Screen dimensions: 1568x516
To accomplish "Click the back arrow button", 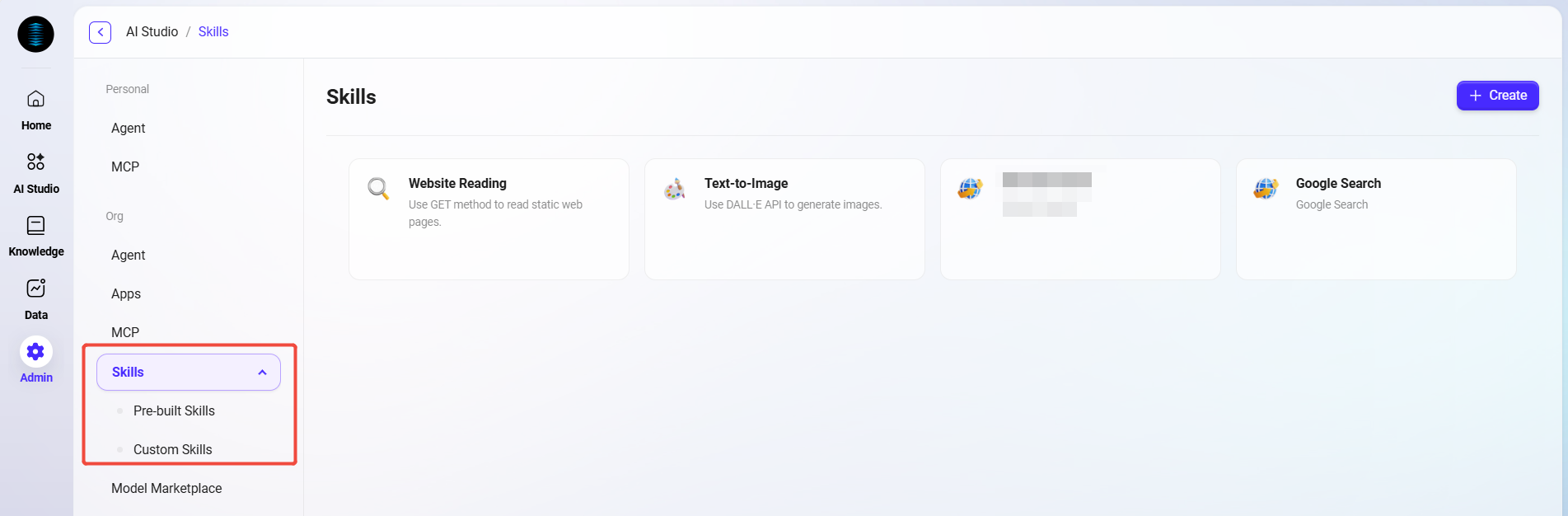I will (x=100, y=32).
